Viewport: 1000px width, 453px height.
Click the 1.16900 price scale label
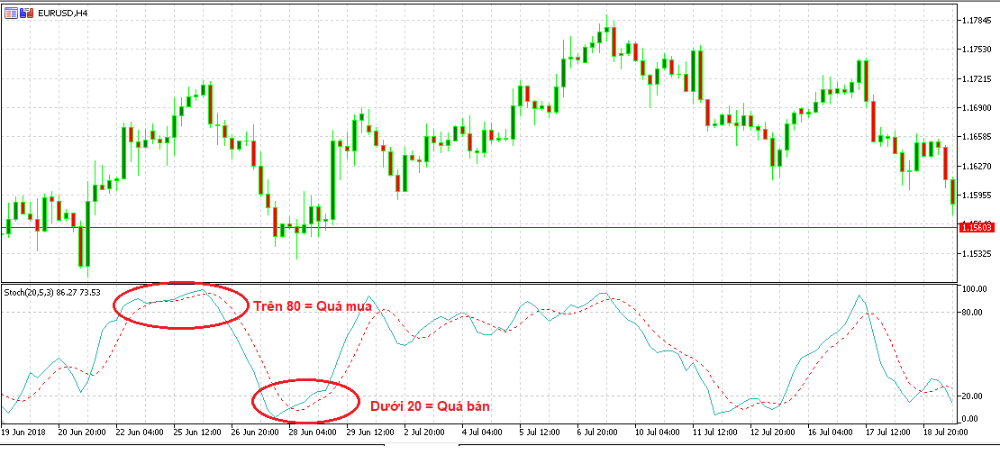tap(975, 108)
